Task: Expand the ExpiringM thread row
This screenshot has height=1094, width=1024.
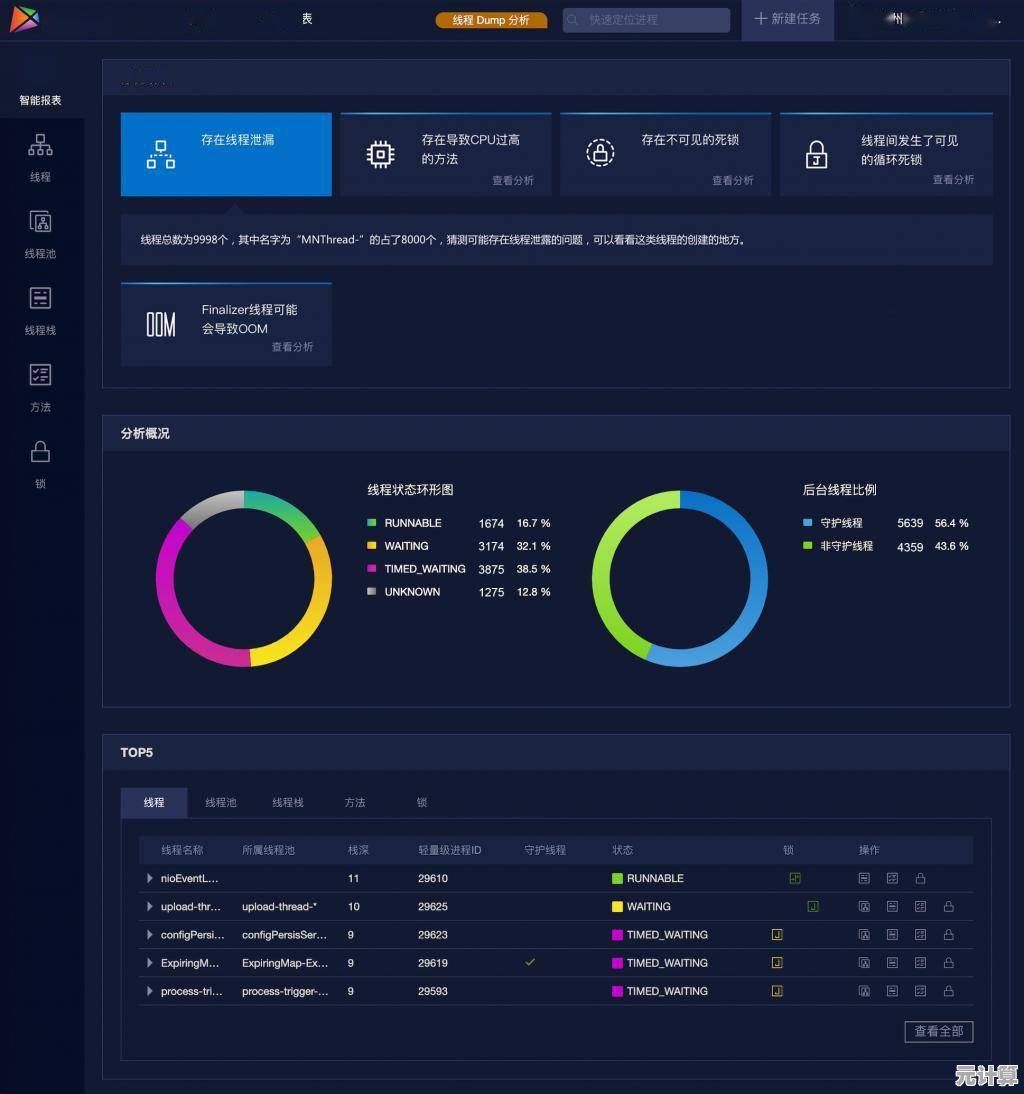Action: tap(149, 963)
